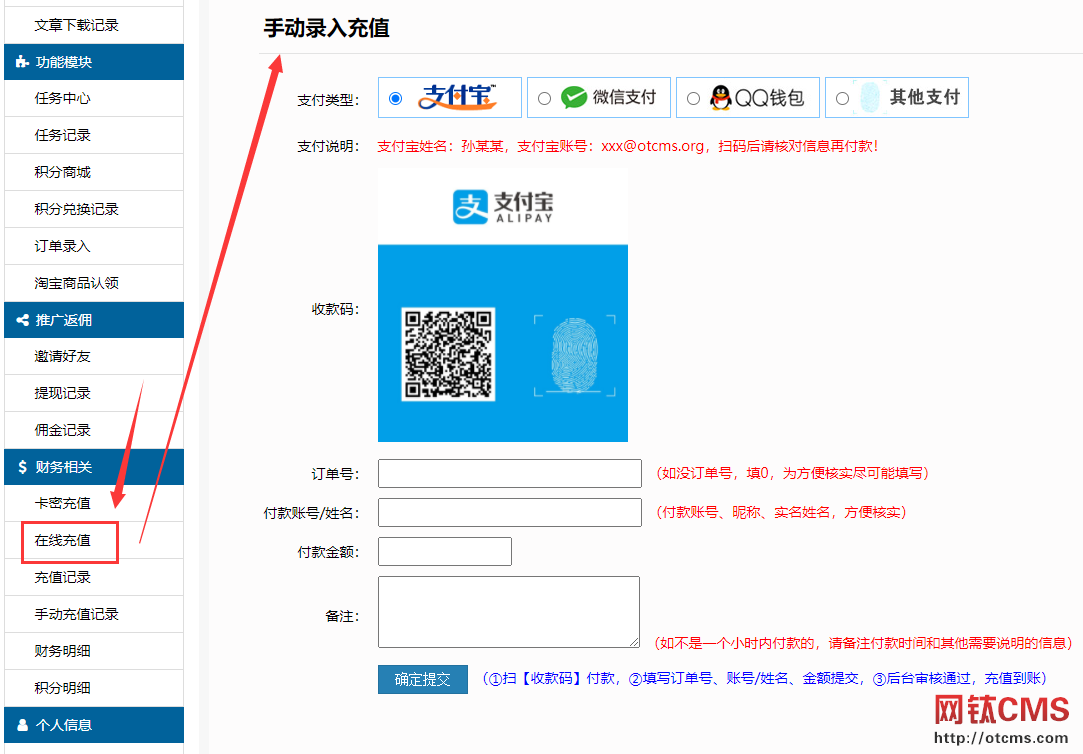Select the 支付宝 payment radio button
This screenshot has height=754, width=1083.
coord(396,98)
